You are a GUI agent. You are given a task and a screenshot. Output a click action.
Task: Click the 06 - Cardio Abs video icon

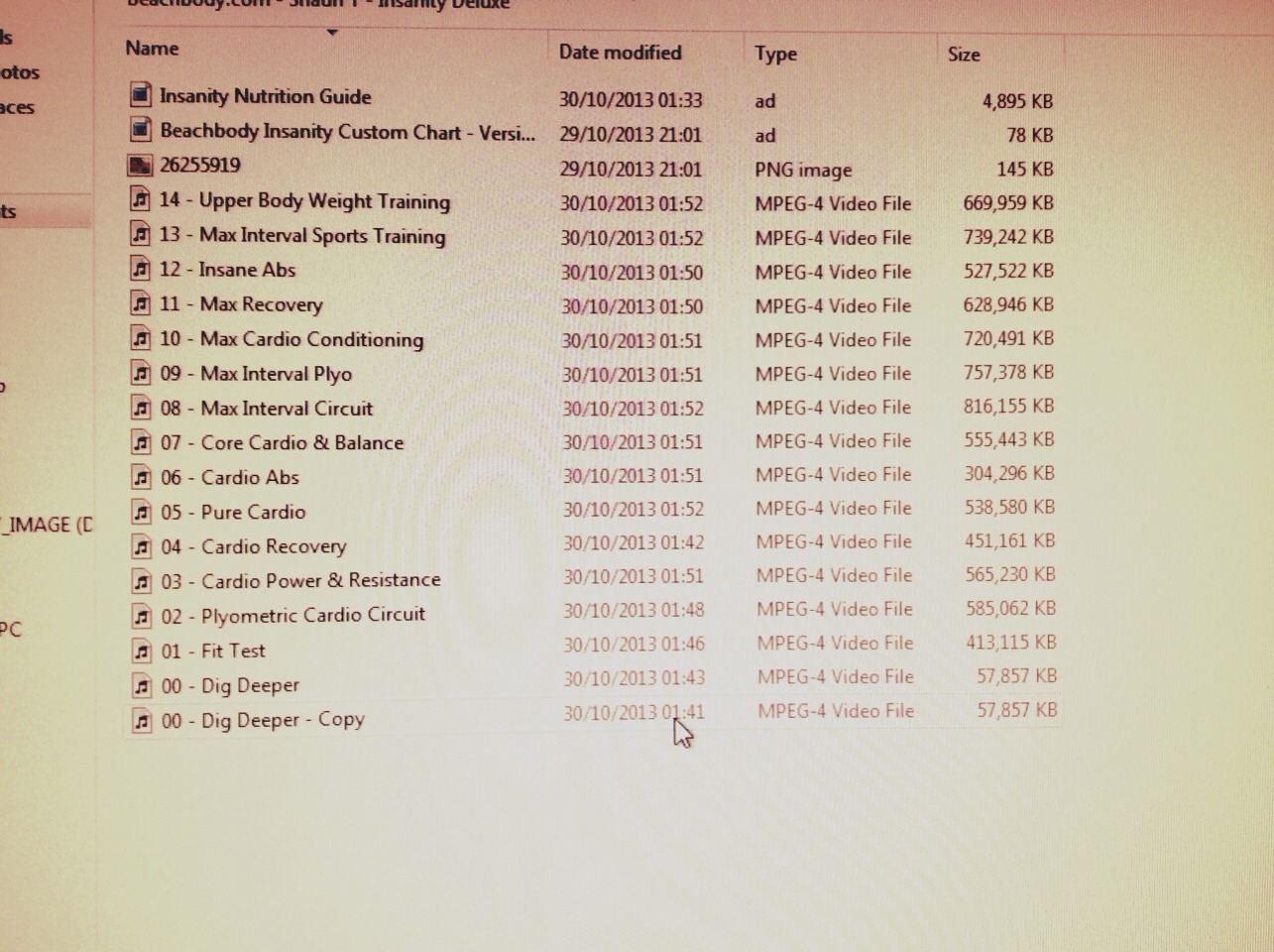(142, 477)
